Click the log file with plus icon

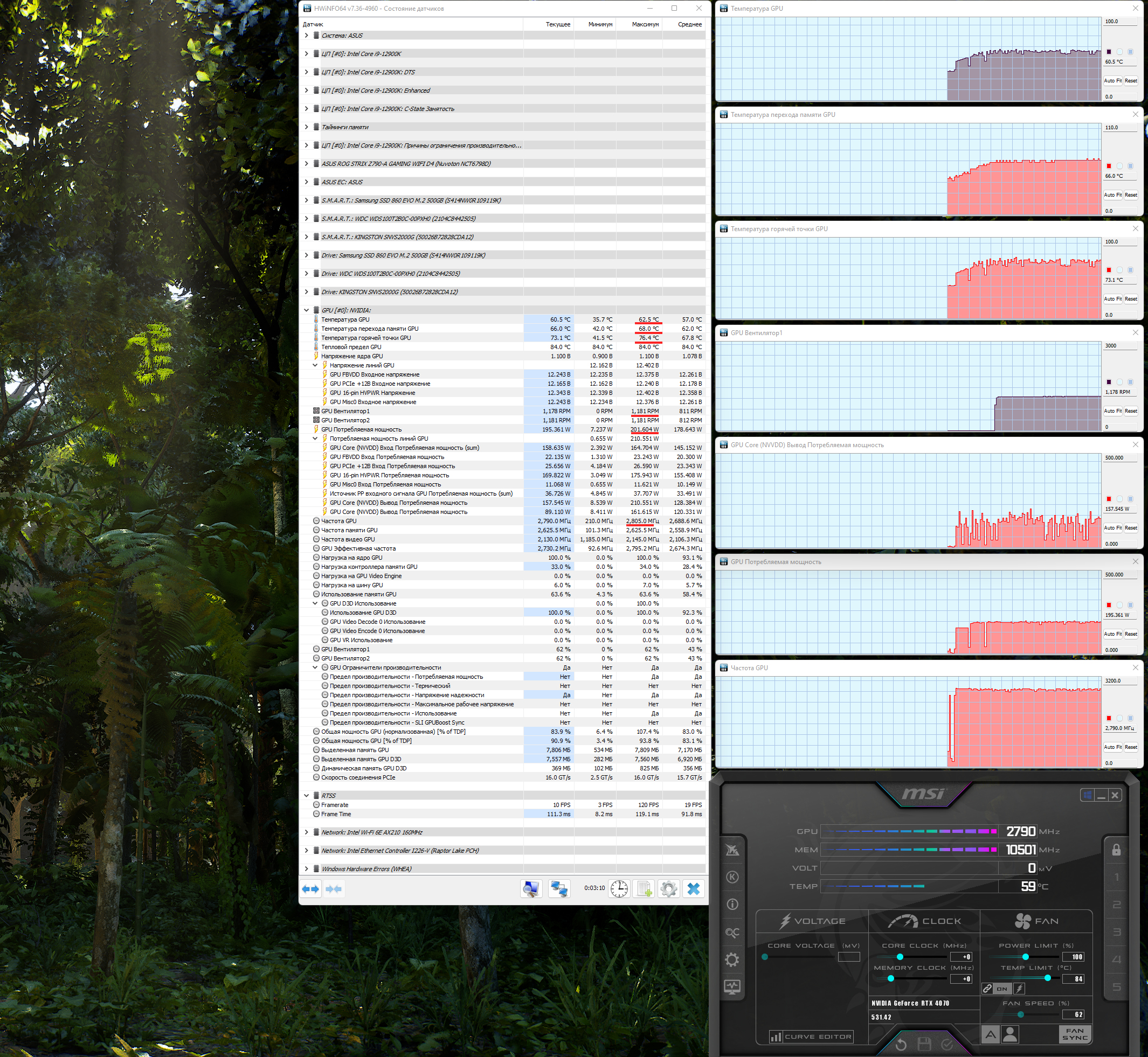[x=644, y=889]
